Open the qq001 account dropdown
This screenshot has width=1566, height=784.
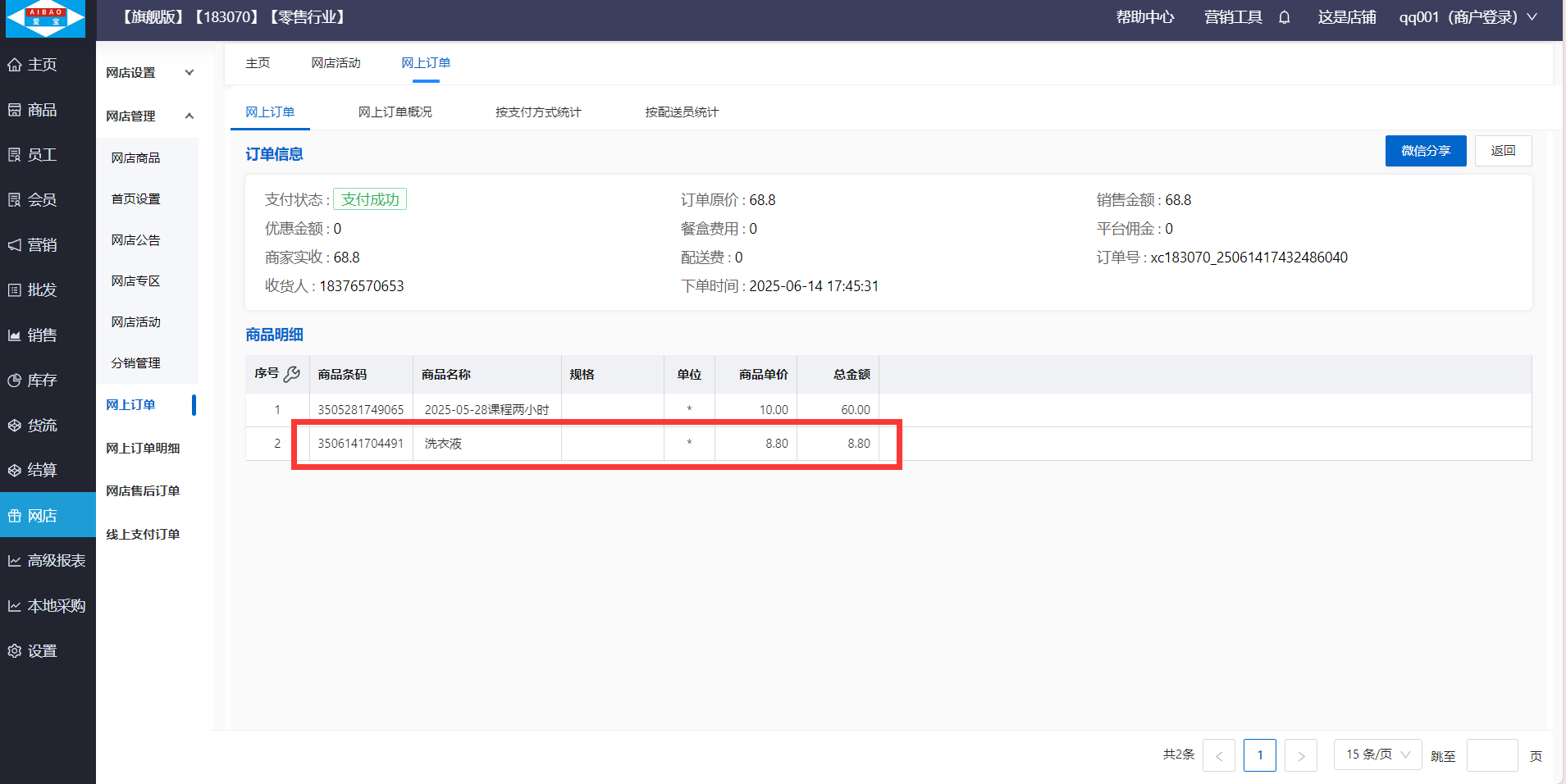point(1467,17)
